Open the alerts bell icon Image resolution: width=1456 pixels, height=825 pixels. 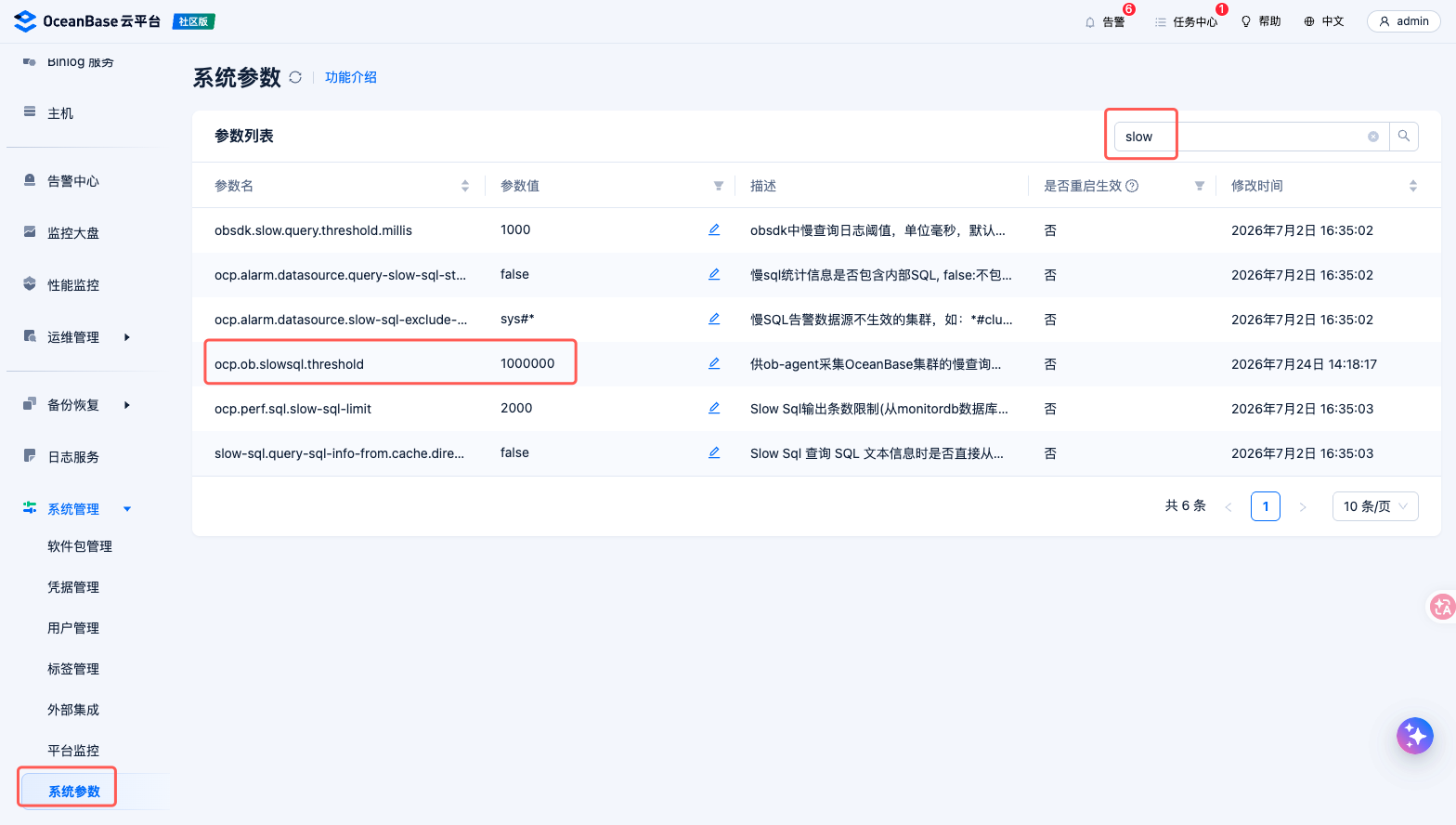[x=1090, y=22]
